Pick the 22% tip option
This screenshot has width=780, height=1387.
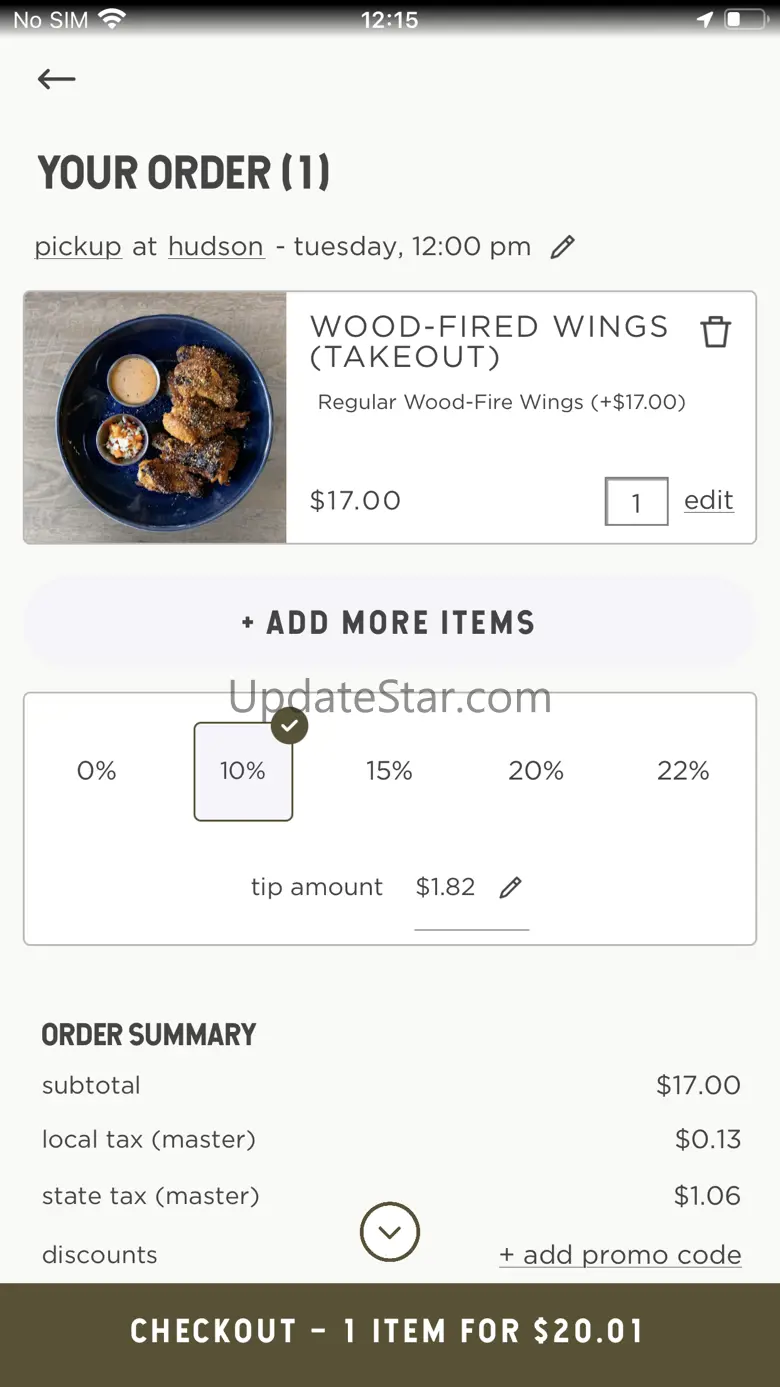point(683,771)
